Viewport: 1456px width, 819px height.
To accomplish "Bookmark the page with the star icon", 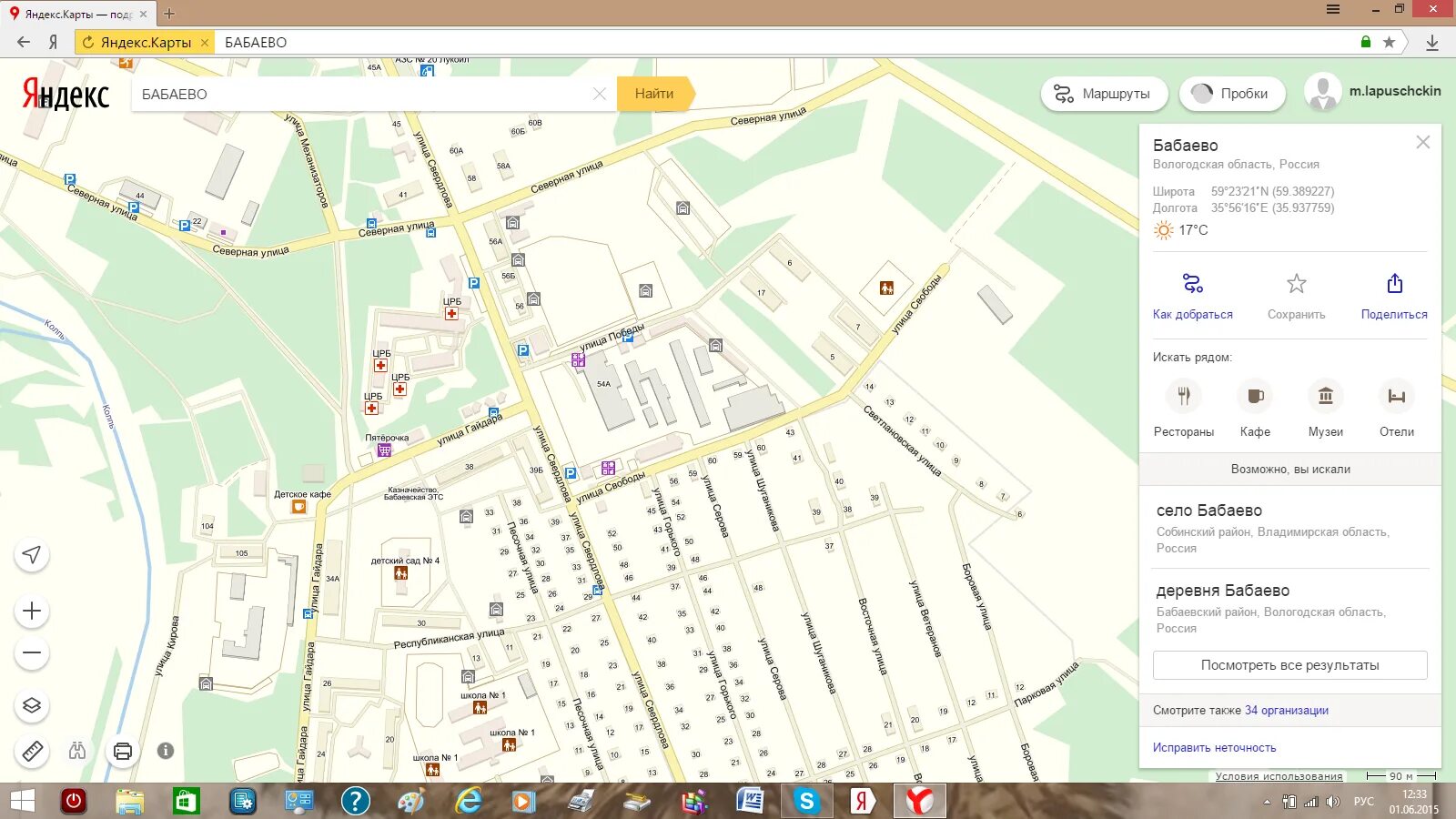I will point(1389,42).
